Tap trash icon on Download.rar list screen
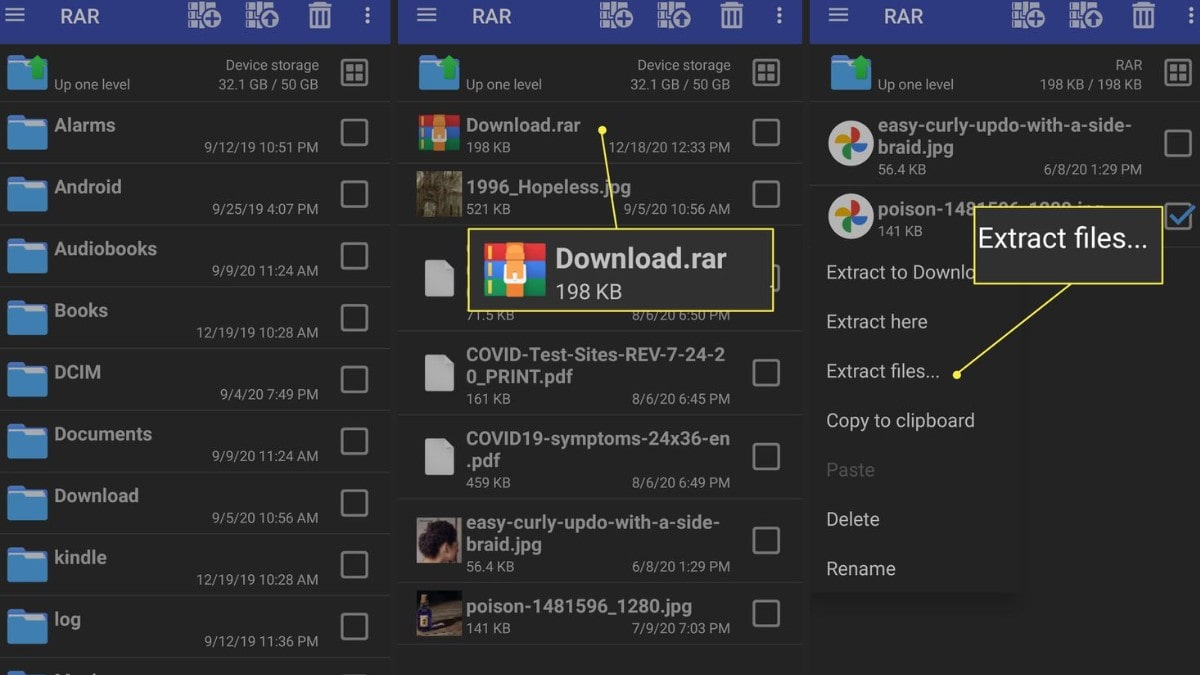The width and height of the screenshot is (1200, 675). (732, 16)
